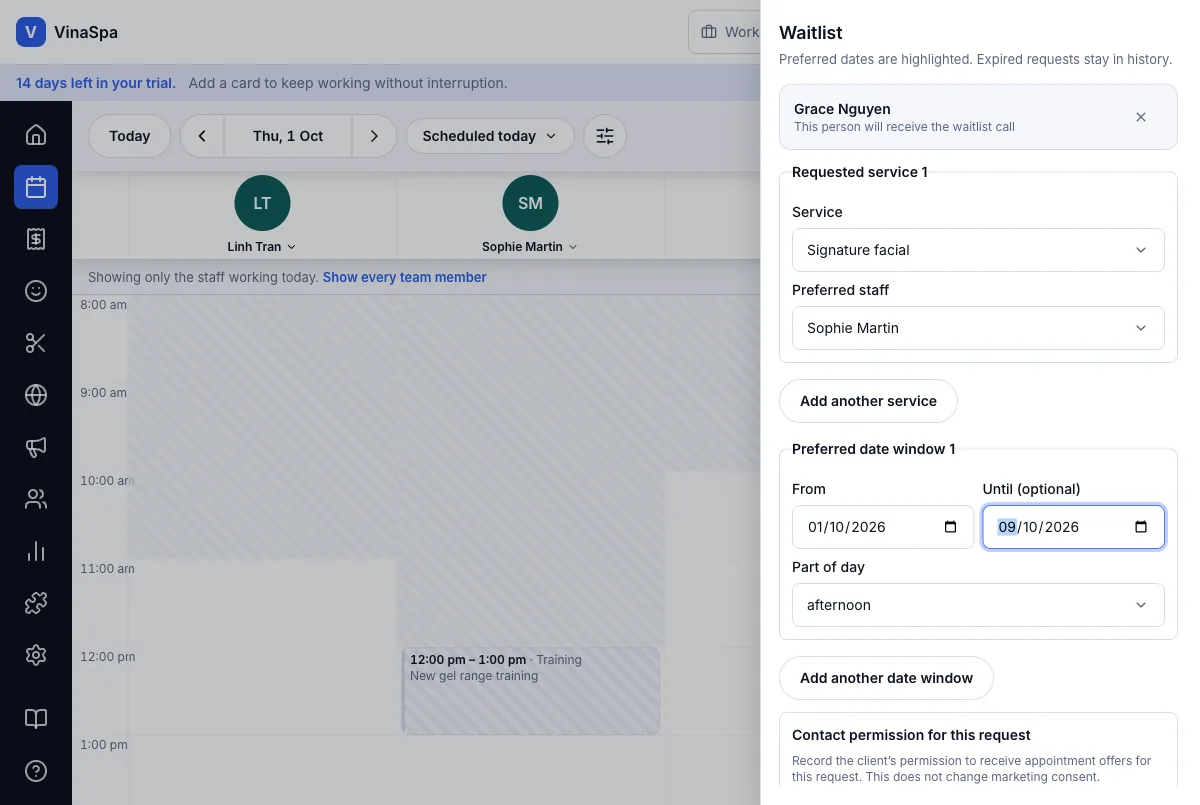
Task: Expand Linh Tran staff column menu
Action: [262, 246]
